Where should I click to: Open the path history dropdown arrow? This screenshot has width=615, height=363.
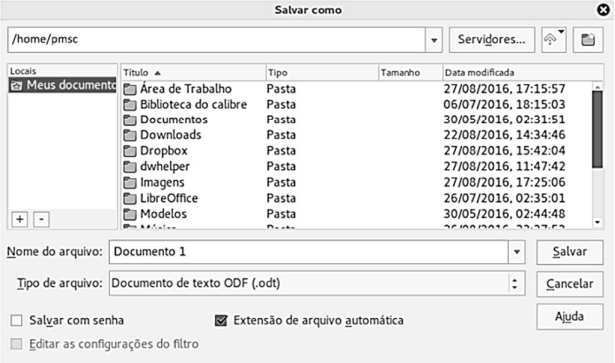point(434,40)
